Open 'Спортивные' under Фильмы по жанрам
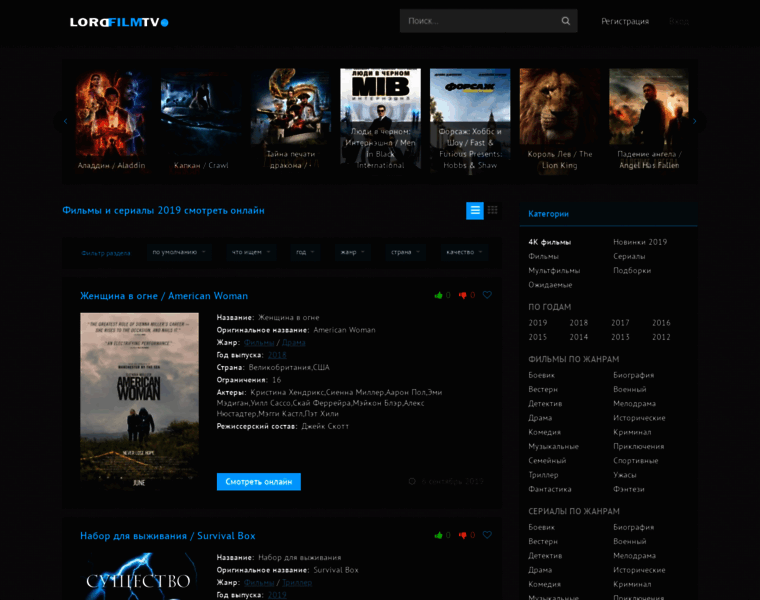 tap(635, 460)
